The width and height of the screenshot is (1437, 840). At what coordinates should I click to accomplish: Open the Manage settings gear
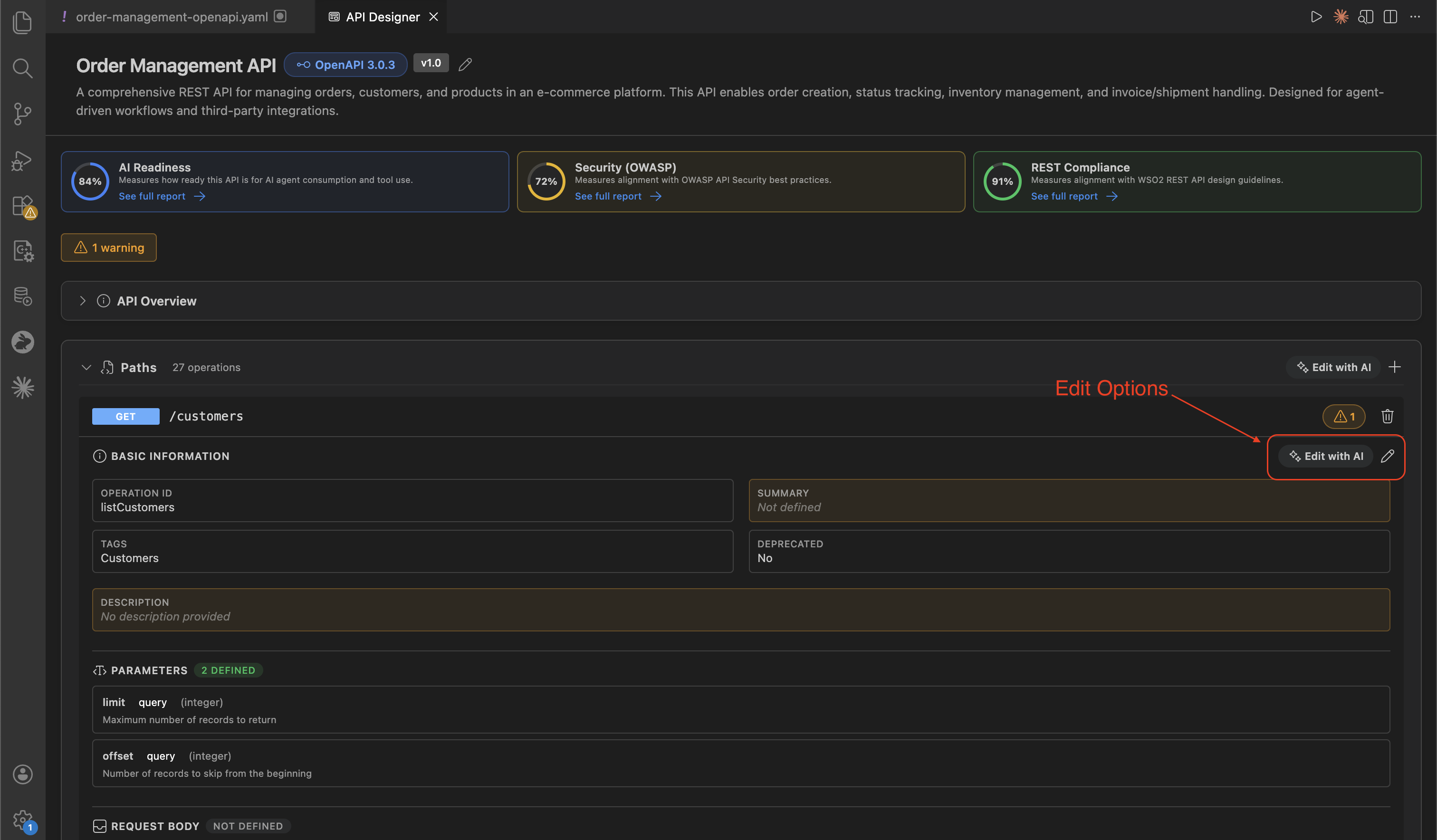point(23,821)
